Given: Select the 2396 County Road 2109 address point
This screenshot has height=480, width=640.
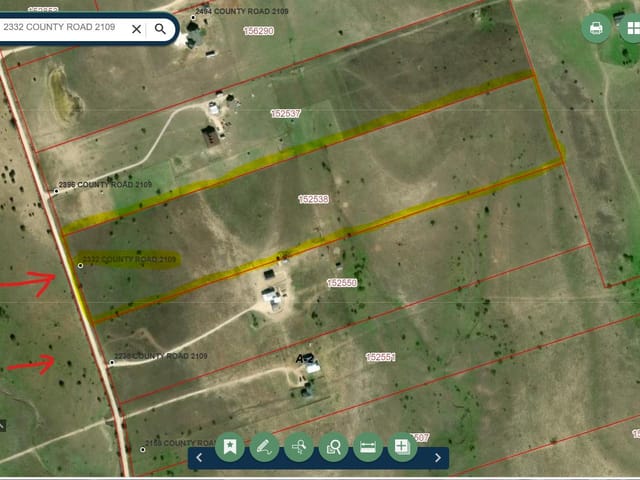Looking at the screenshot, I should pos(56,191).
